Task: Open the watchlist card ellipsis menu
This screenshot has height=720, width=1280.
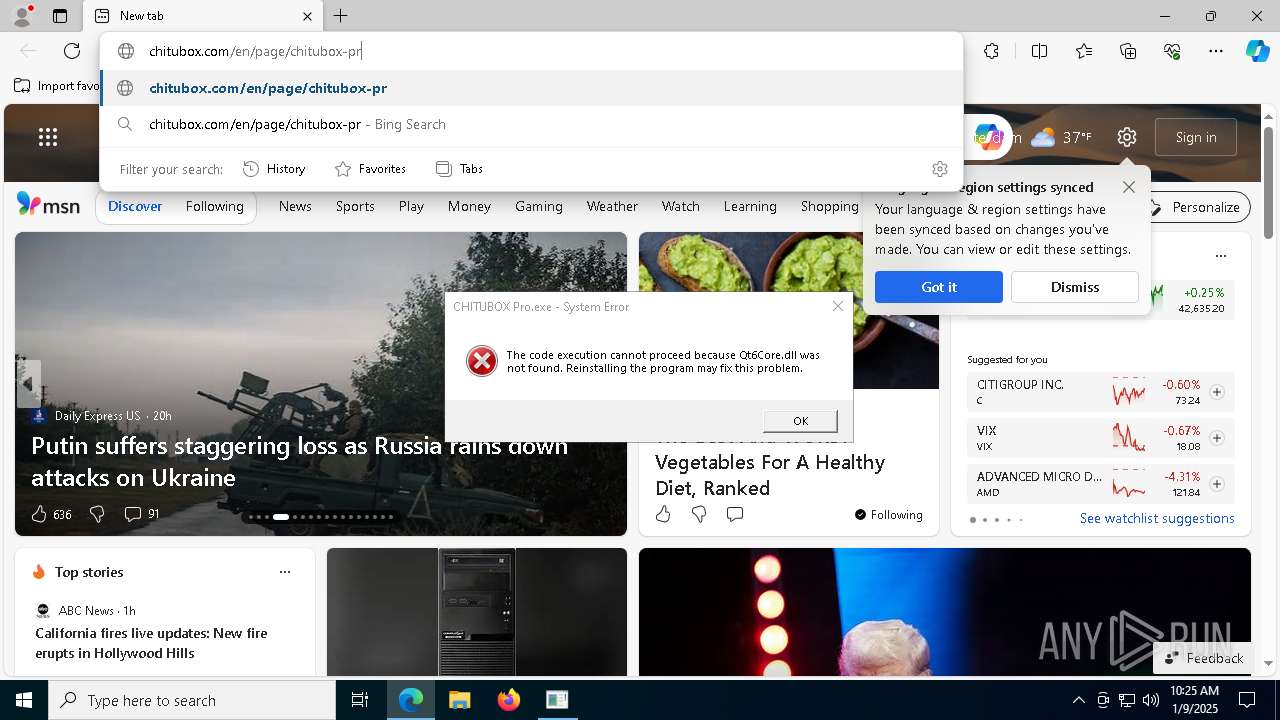Action: tap(1220, 256)
